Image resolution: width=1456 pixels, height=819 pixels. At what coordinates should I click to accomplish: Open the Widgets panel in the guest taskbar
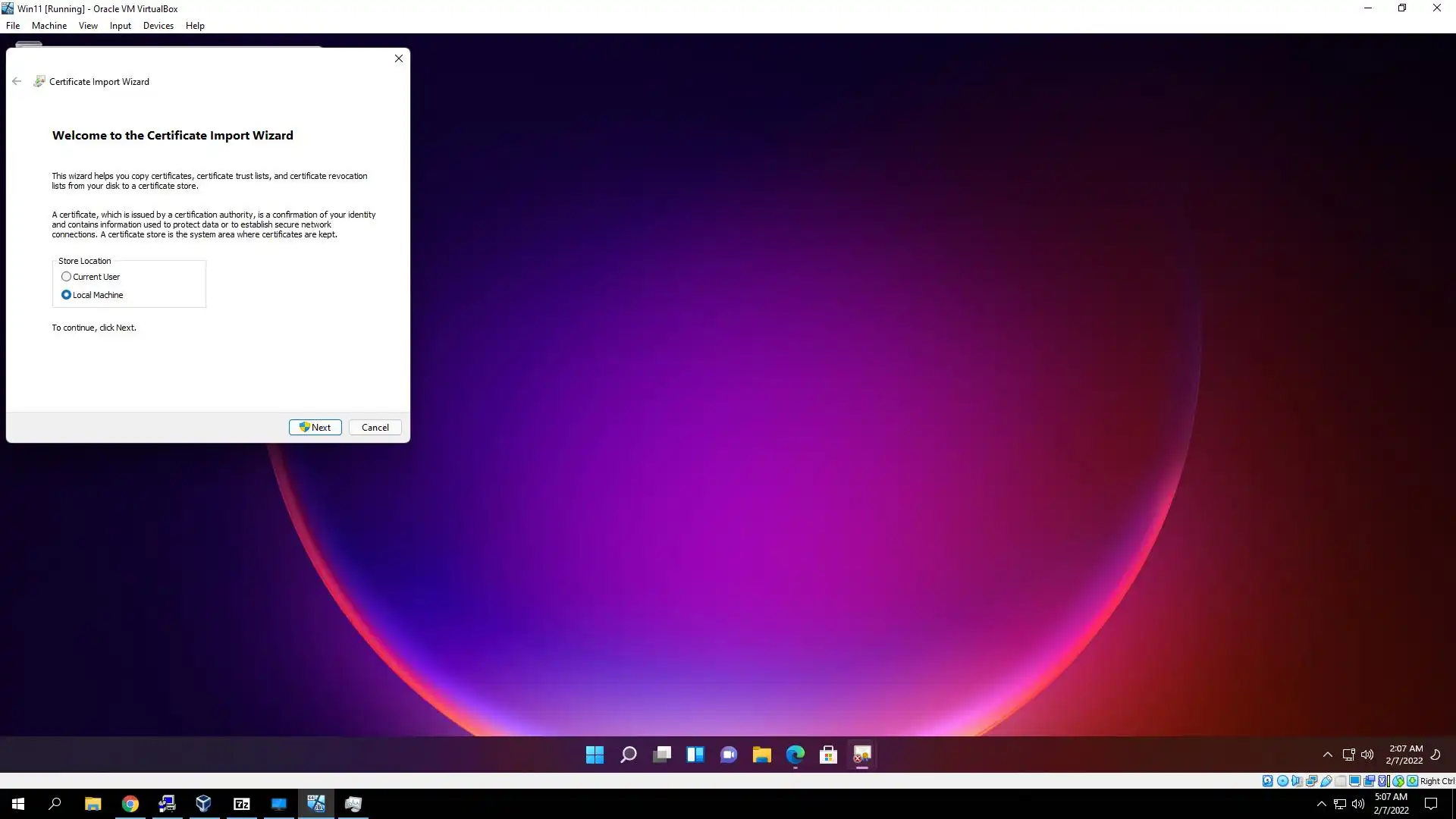point(695,755)
